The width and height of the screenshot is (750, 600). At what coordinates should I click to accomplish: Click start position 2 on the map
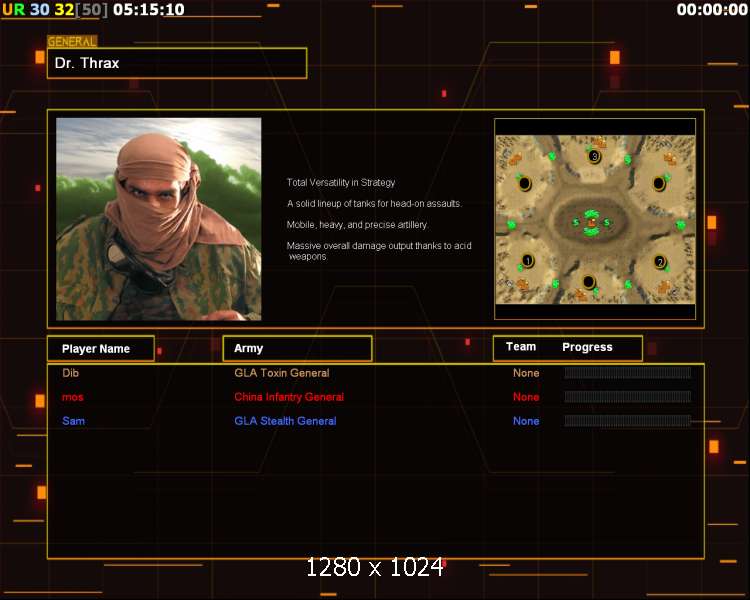coord(660,262)
